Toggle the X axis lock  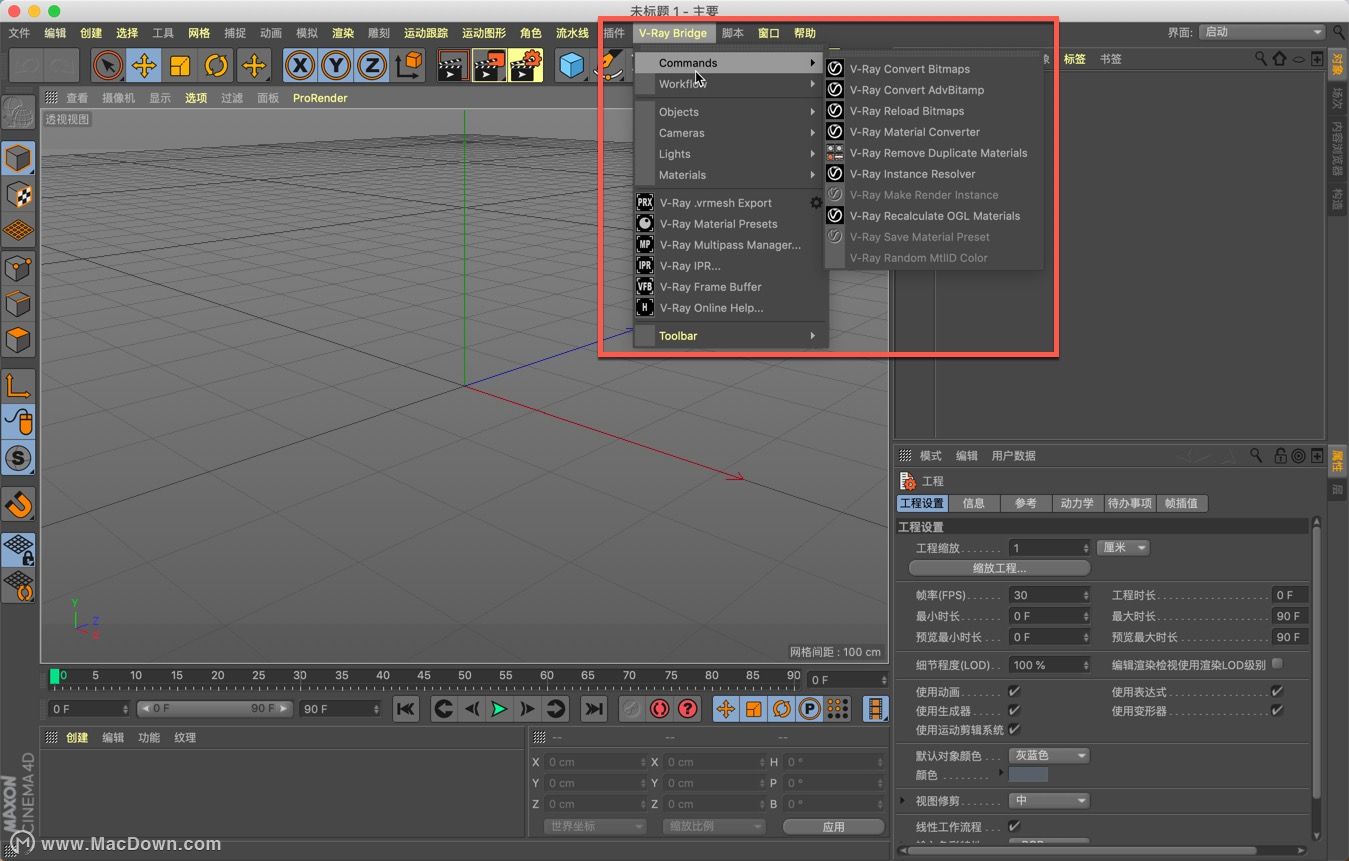(299, 66)
